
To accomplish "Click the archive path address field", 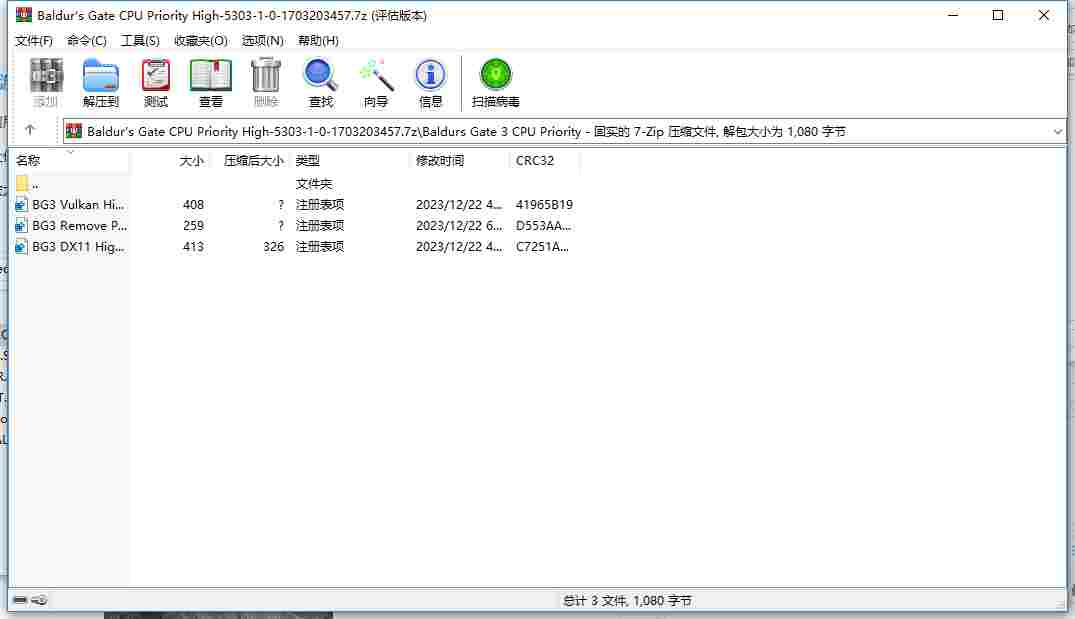I will coord(564,132).
